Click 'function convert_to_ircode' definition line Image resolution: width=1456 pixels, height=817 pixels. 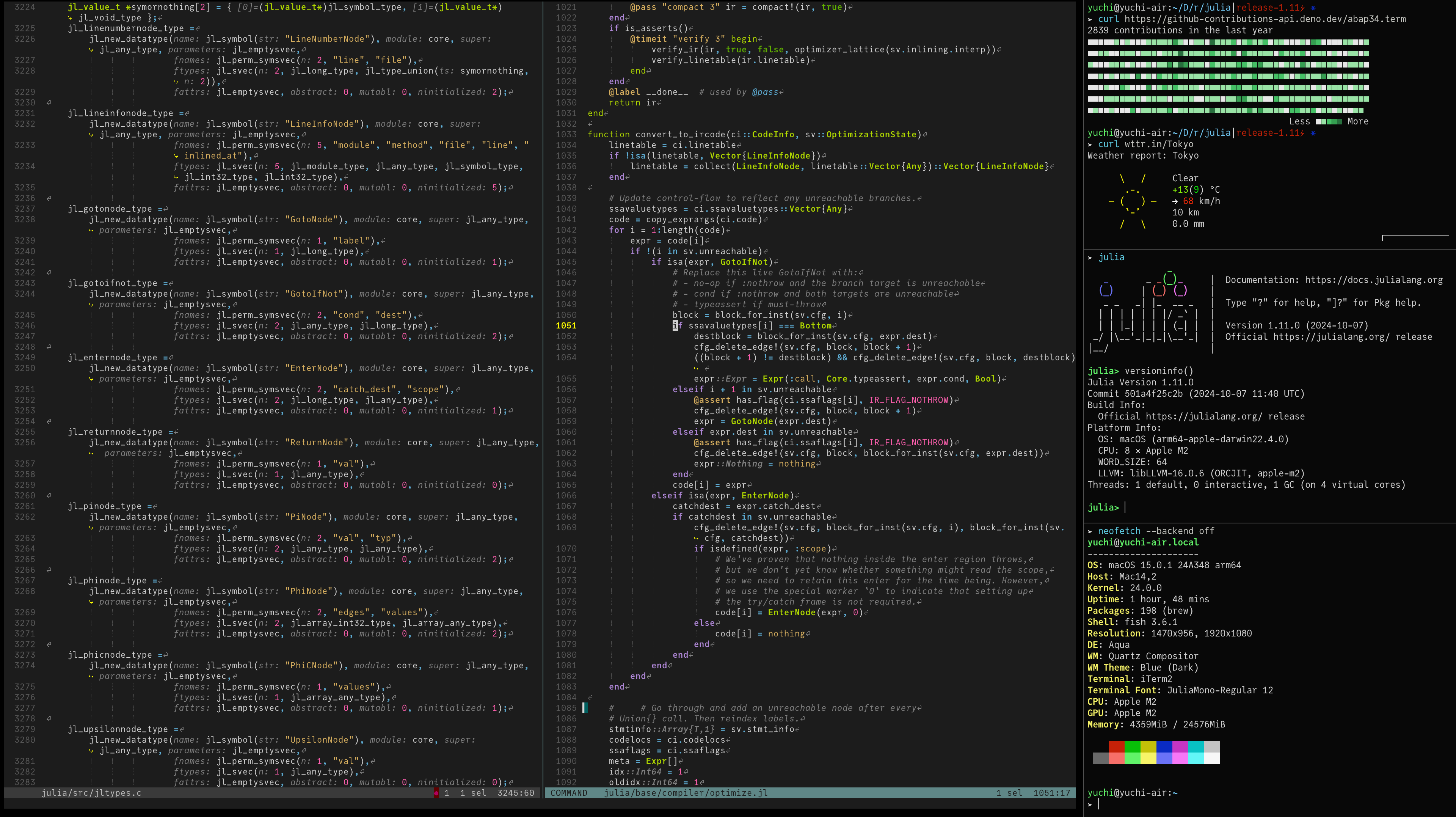pos(755,134)
